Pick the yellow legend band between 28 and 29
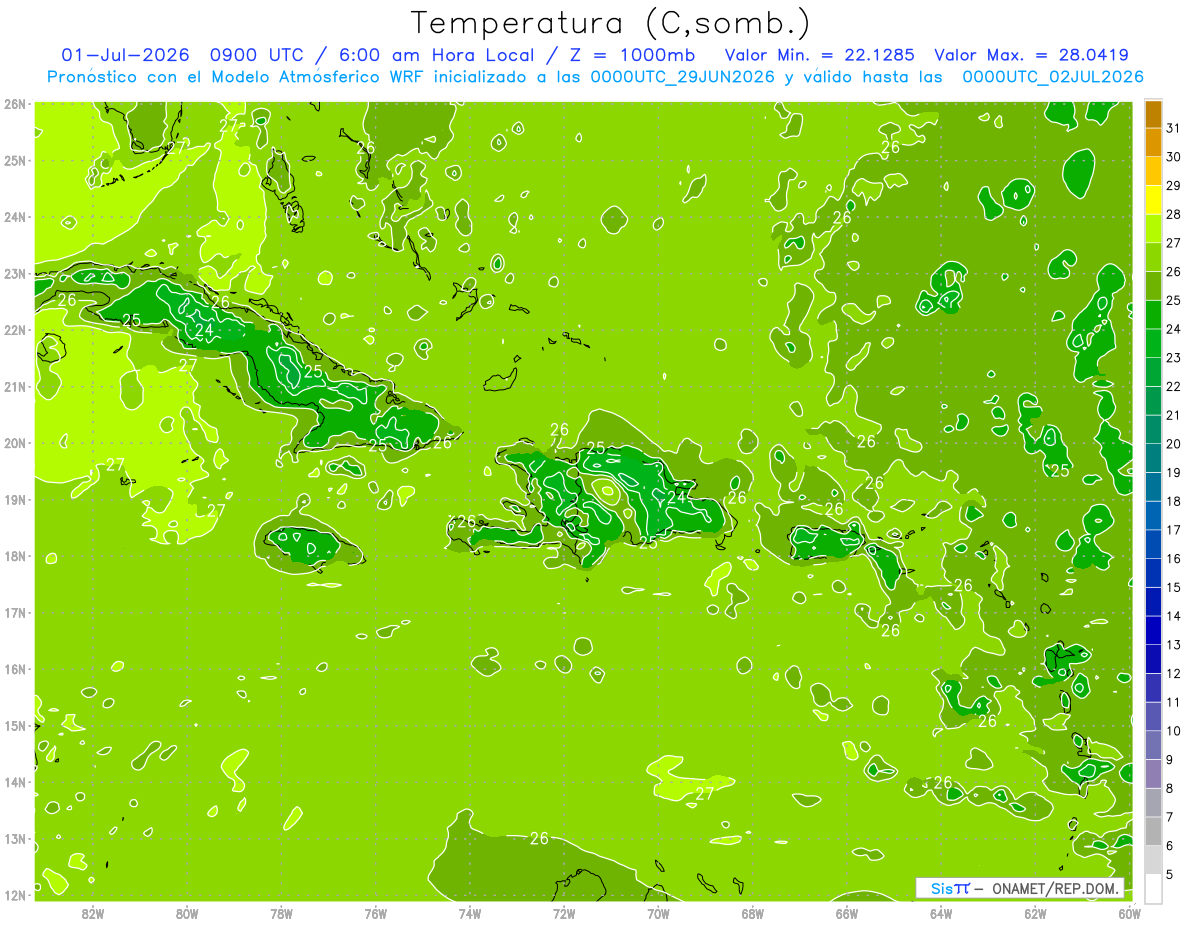The image size is (1200, 927). click(1153, 200)
